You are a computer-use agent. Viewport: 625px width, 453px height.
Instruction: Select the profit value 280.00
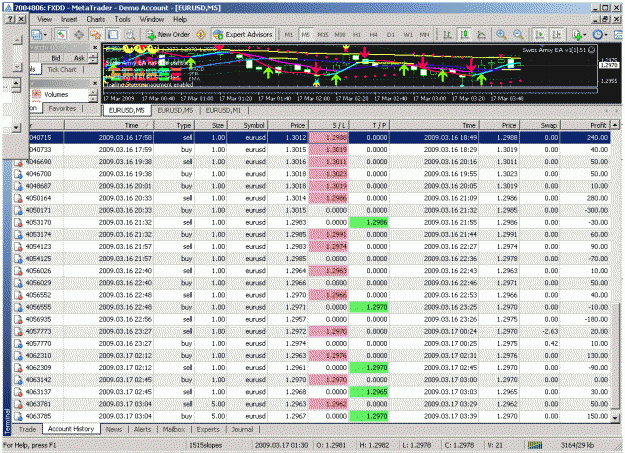pos(597,198)
